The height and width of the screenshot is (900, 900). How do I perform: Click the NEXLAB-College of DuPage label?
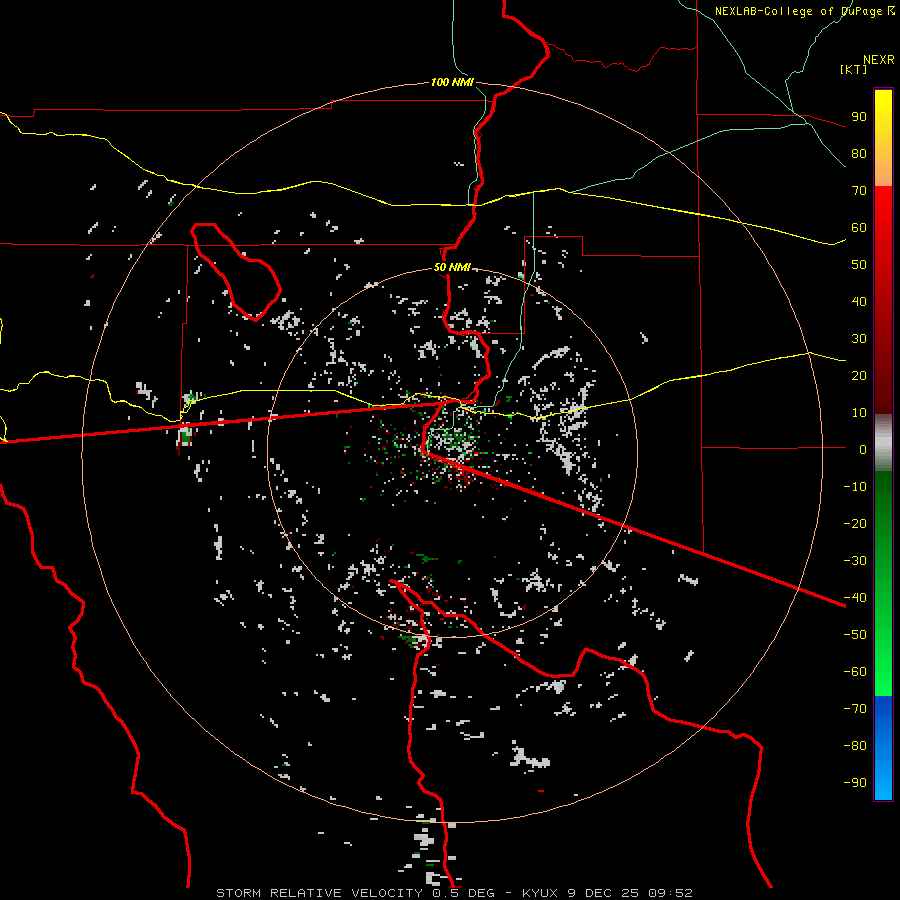804,11
